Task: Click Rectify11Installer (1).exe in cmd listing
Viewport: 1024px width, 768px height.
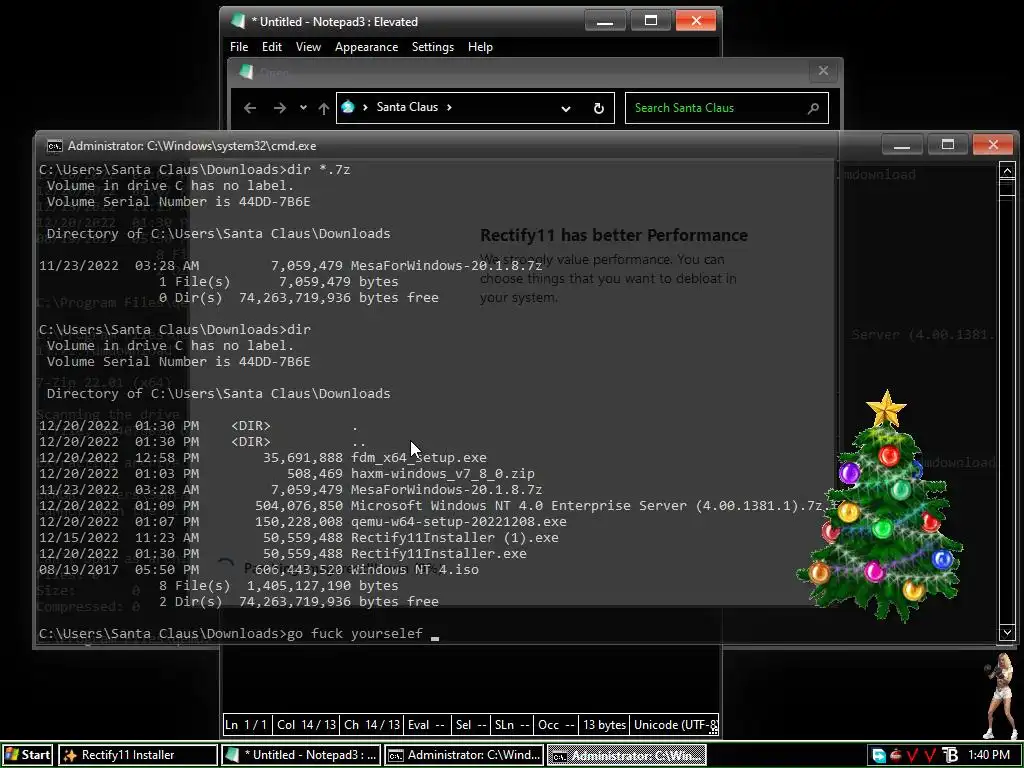Action: (455, 537)
